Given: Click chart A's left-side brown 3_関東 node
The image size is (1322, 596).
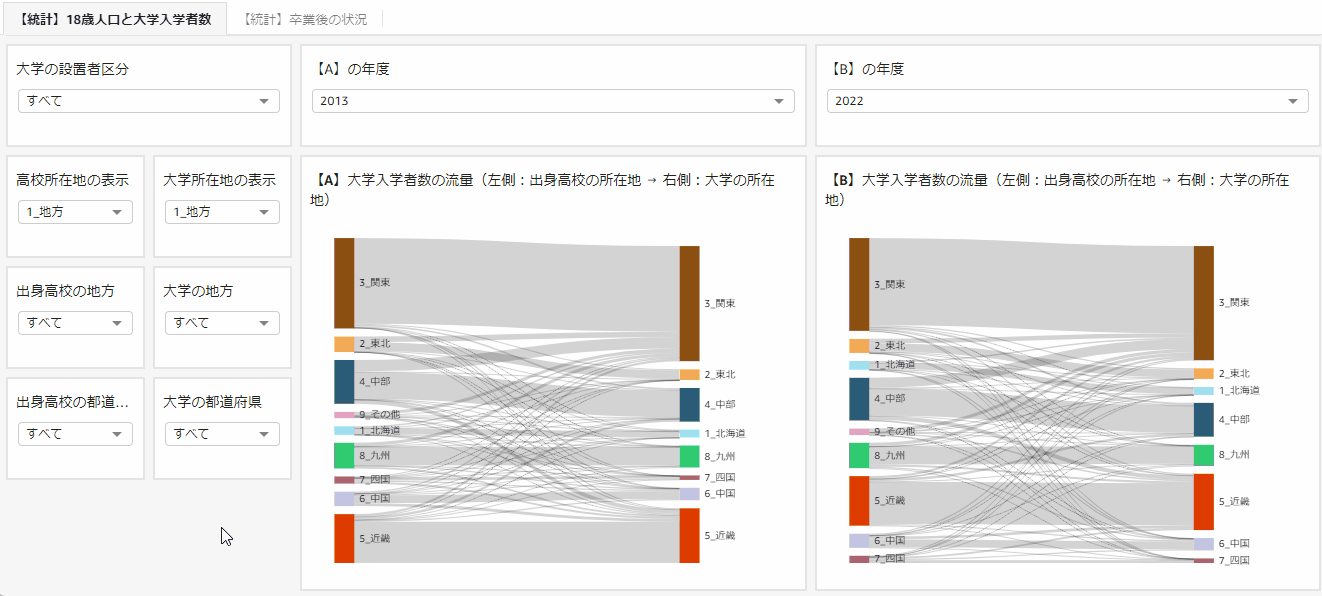Looking at the screenshot, I should point(344,283).
